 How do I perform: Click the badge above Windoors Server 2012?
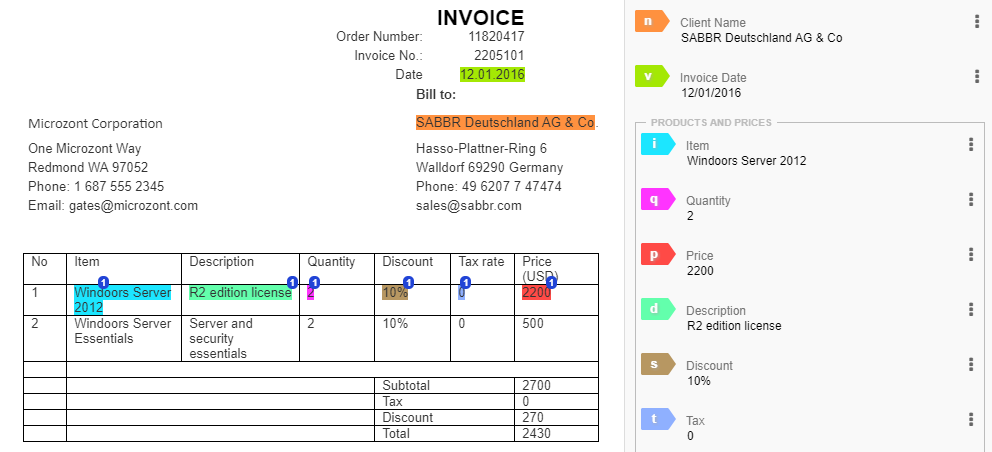tap(104, 282)
